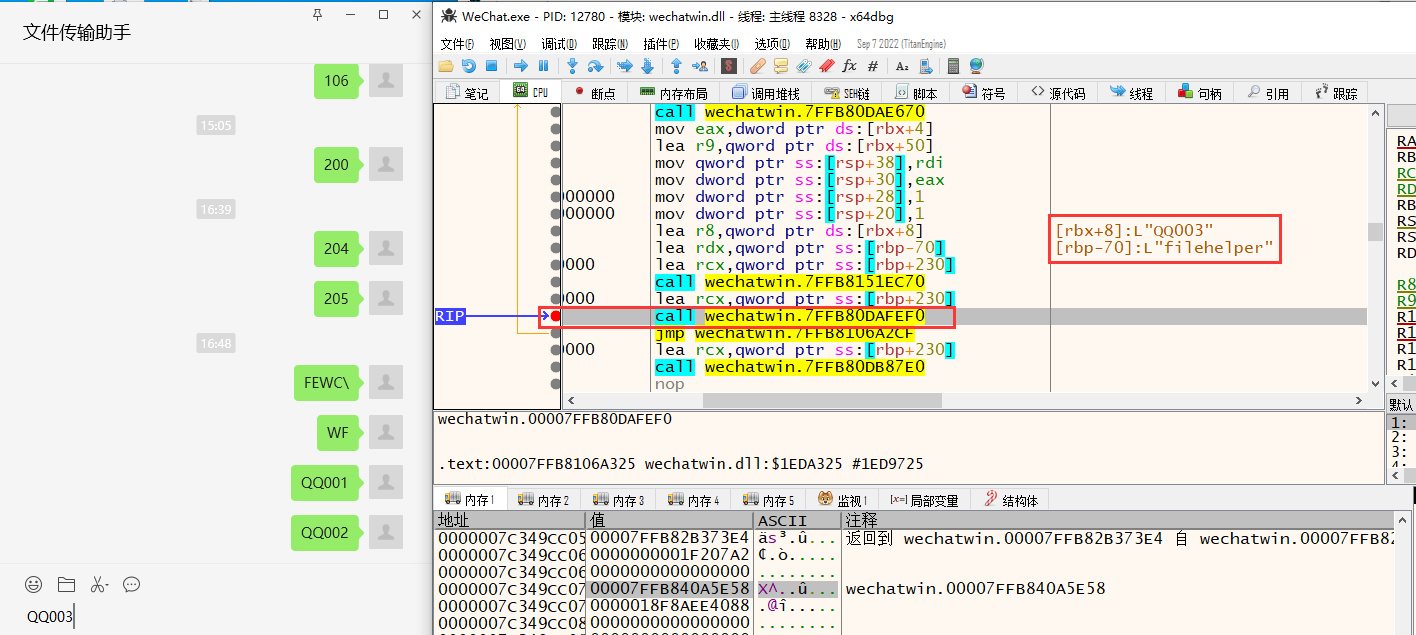Open the Patches bandage icon
The height and width of the screenshot is (635, 1416).
758,66
